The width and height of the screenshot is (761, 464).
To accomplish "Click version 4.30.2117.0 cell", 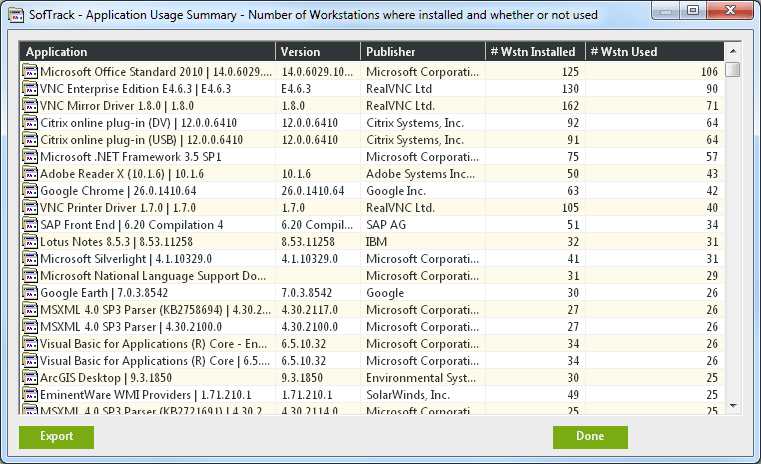I will tap(310, 310).
